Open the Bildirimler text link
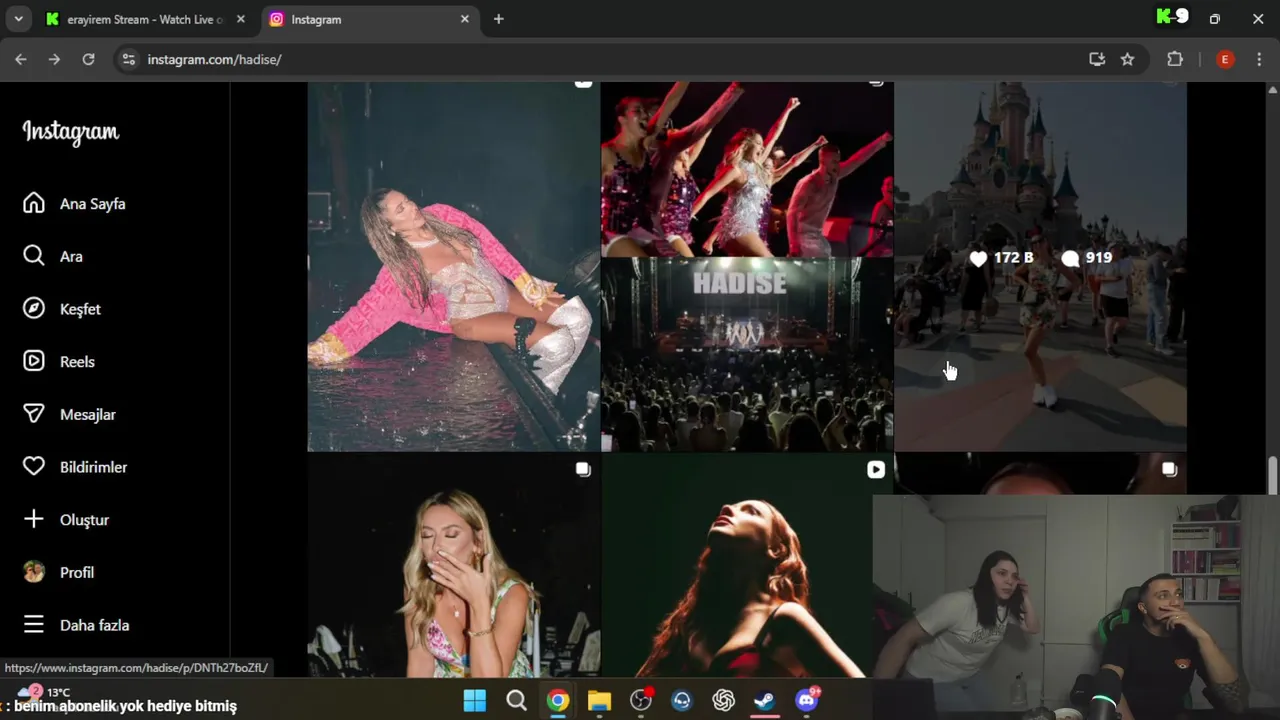 [x=93, y=467]
